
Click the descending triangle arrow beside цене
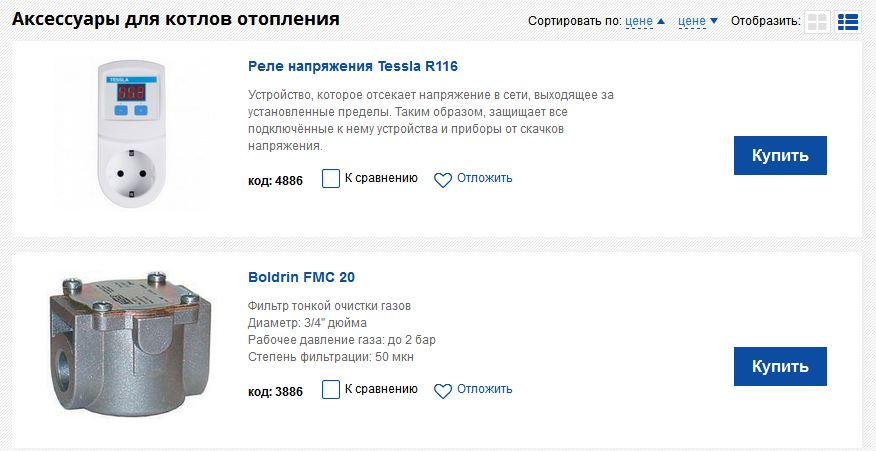[x=713, y=21]
